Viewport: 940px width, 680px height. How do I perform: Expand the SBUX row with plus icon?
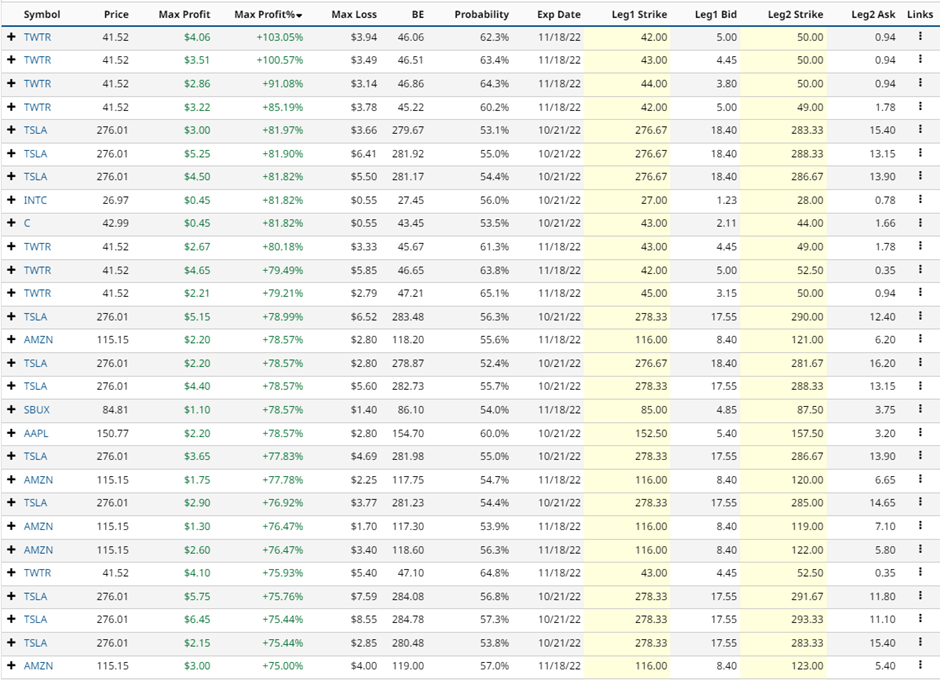pos(11,410)
